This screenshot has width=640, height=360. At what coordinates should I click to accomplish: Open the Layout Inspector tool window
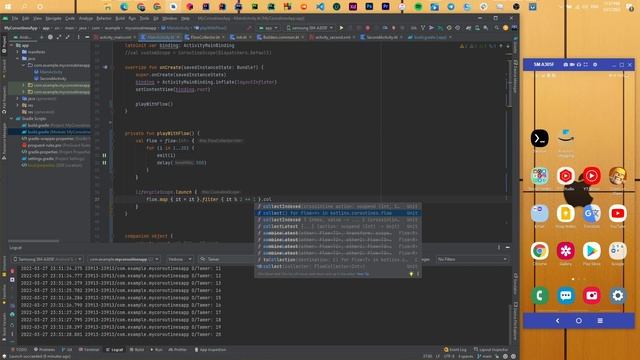[491, 350]
